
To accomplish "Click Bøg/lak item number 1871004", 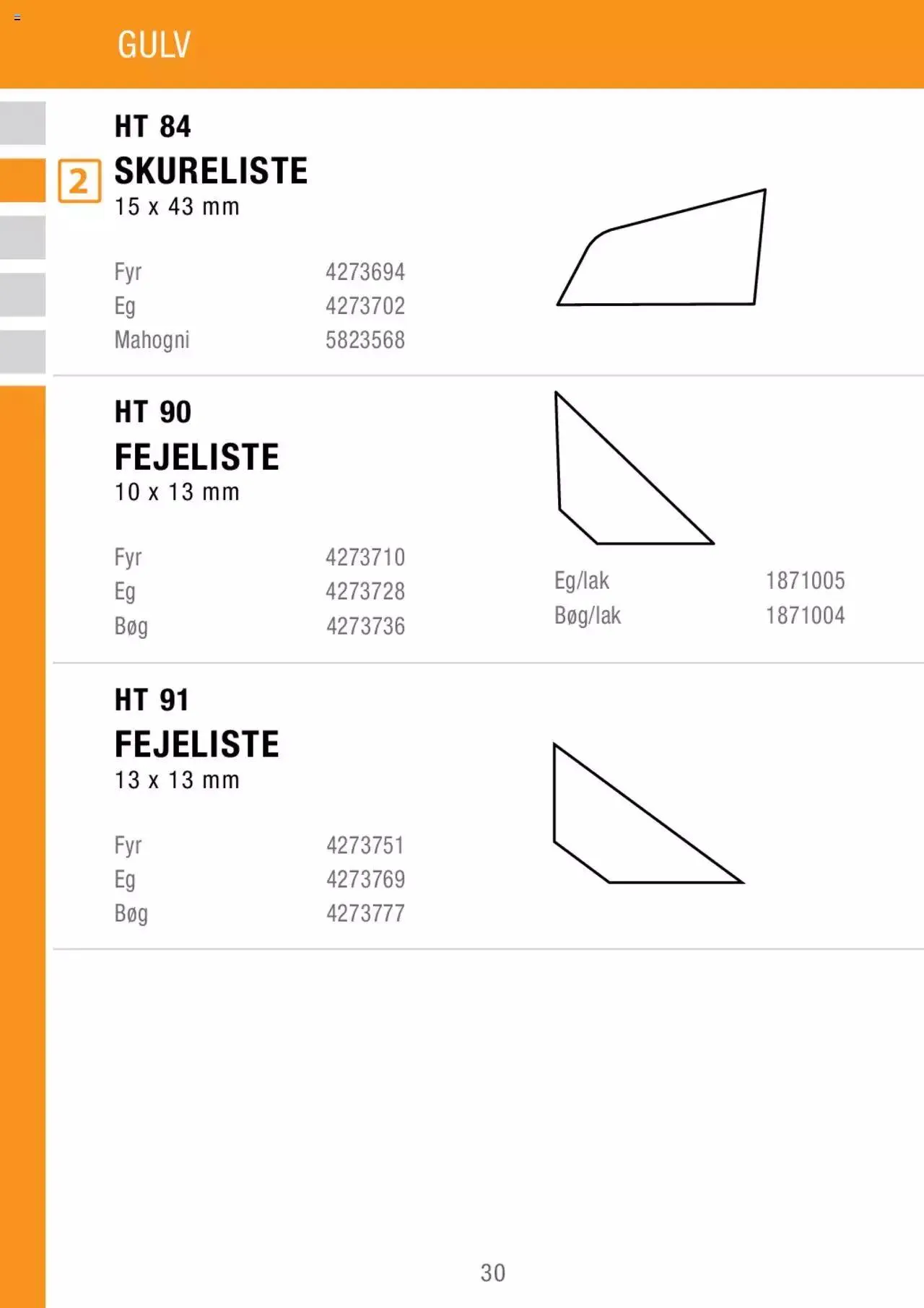I will pyautogui.click(x=805, y=615).
